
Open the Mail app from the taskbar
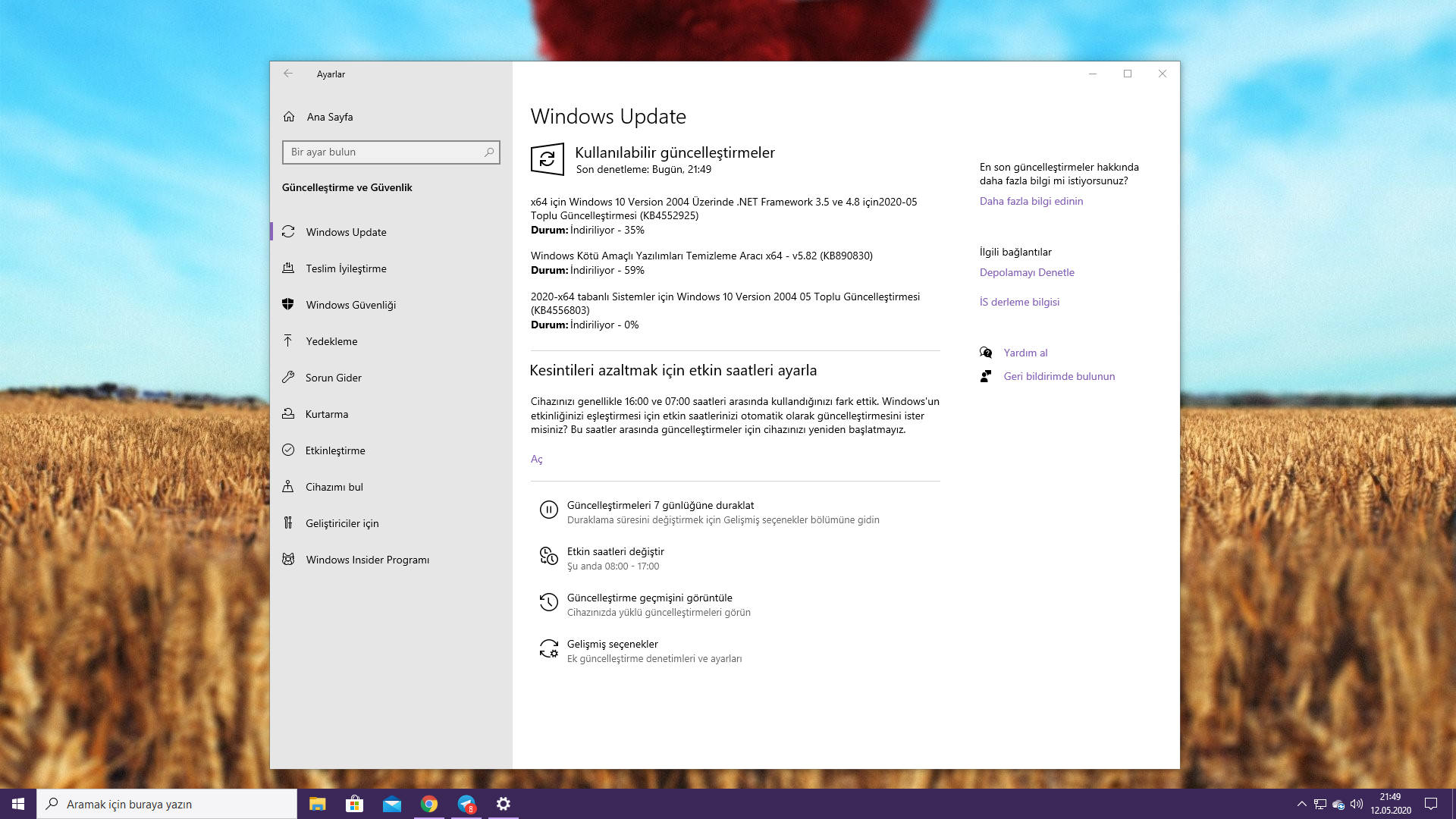392,804
